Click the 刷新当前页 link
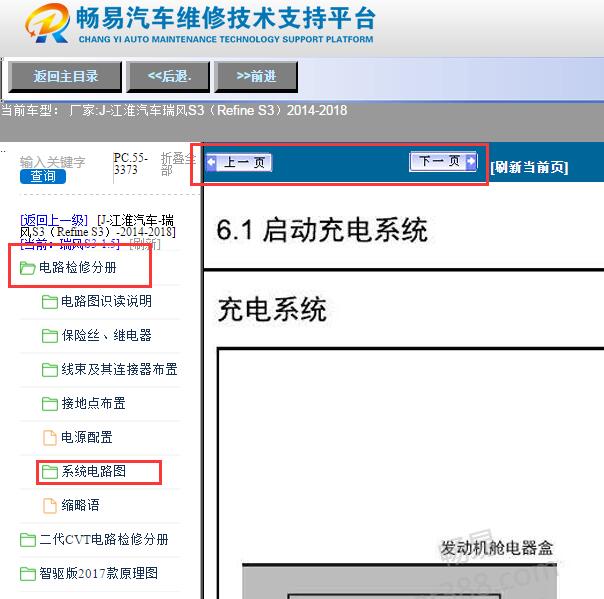 click(x=529, y=167)
